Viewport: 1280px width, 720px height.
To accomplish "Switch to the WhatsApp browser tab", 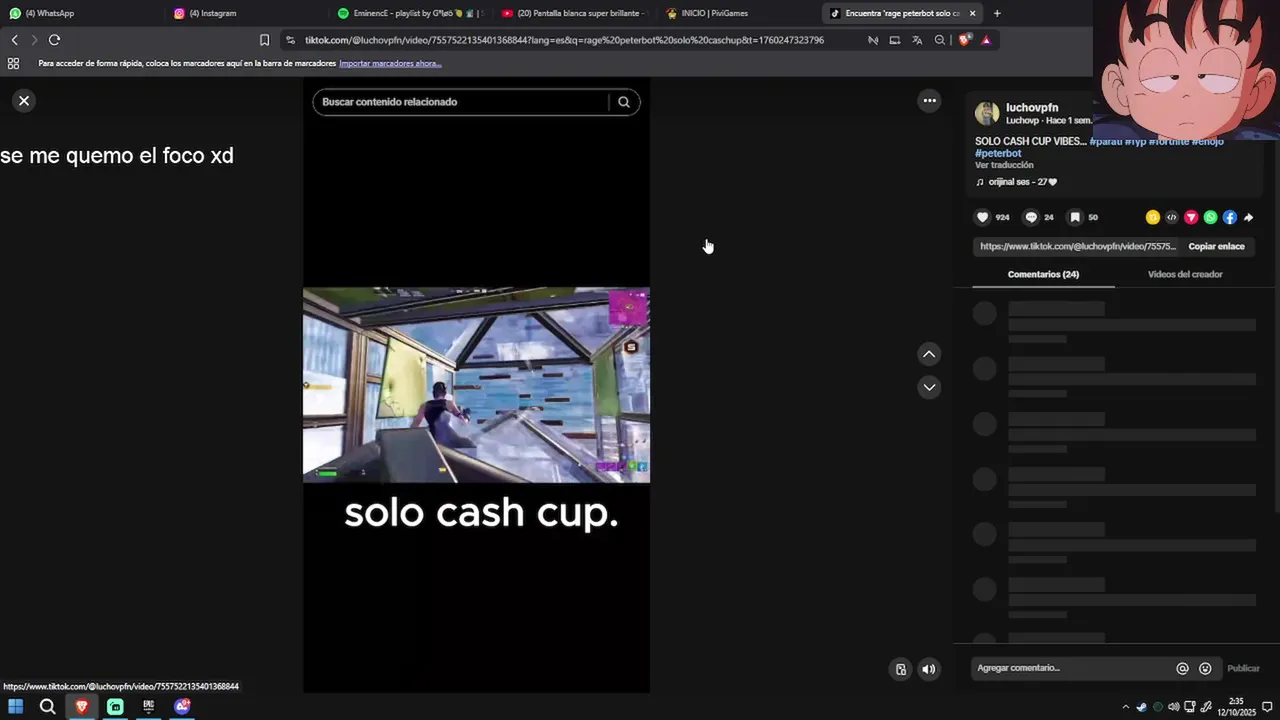I will [x=80, y=13].
